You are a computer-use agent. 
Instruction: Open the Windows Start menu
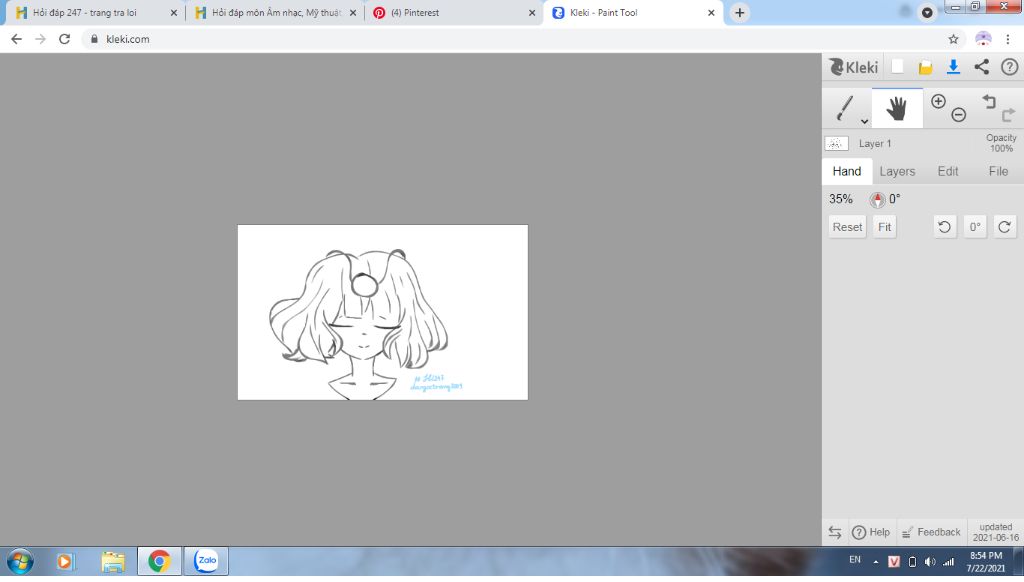[x=20, y=561]
